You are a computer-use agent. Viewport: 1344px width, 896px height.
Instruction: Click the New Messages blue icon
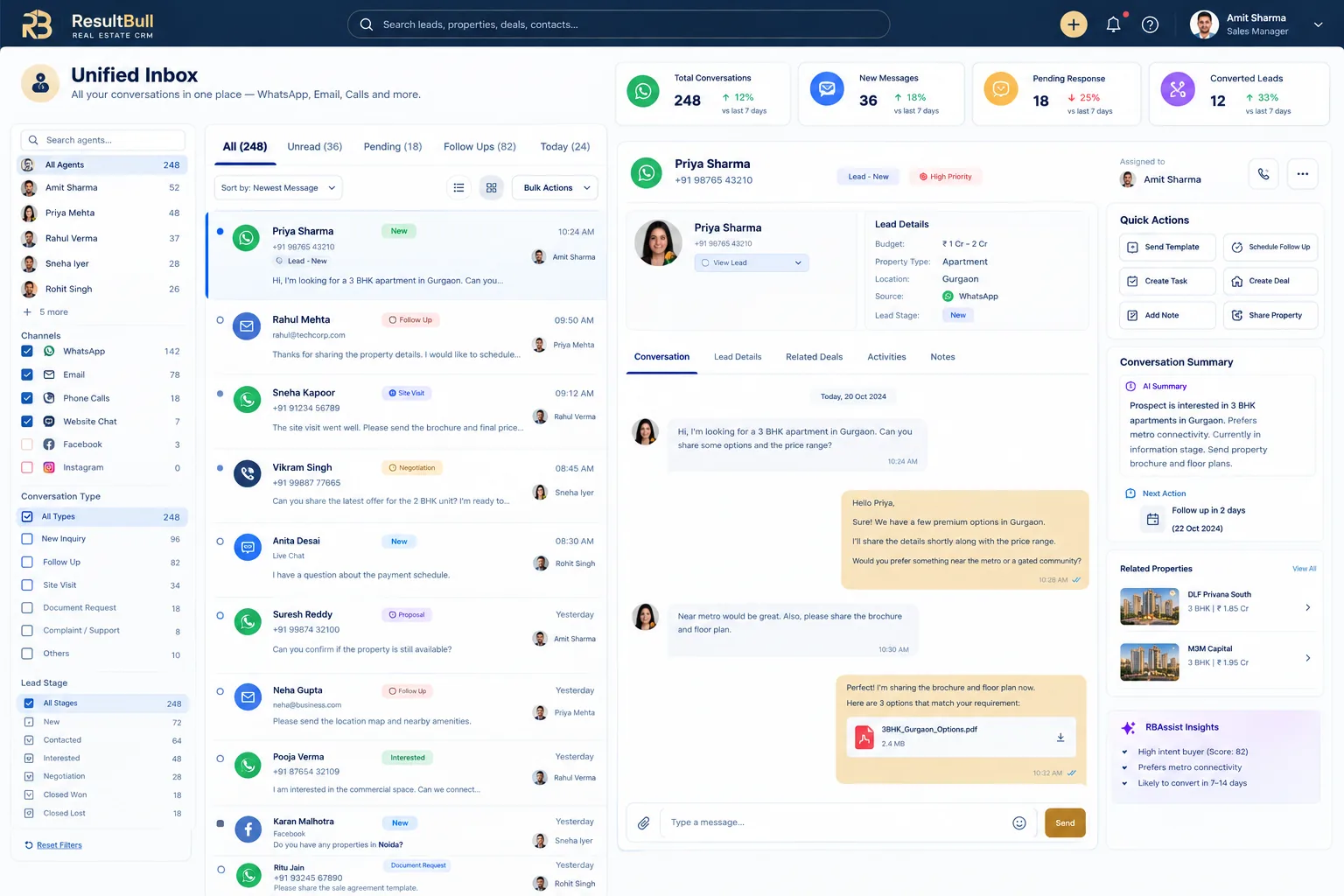pos(827,88)
